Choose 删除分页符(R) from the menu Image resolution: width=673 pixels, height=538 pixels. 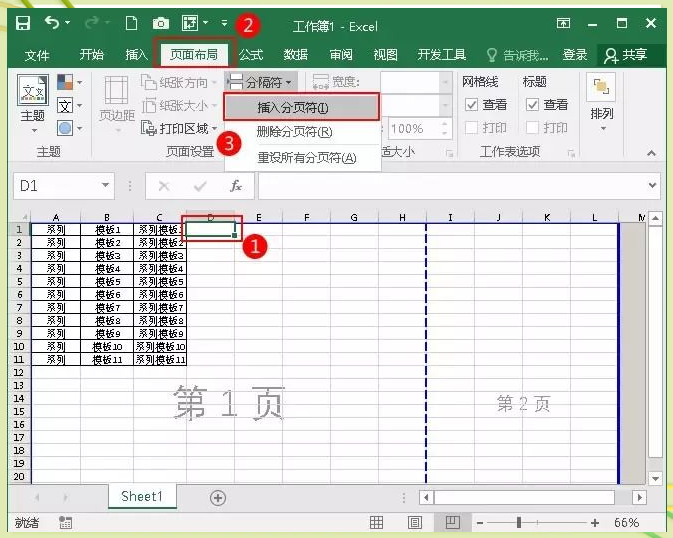(x=303, y=132)
